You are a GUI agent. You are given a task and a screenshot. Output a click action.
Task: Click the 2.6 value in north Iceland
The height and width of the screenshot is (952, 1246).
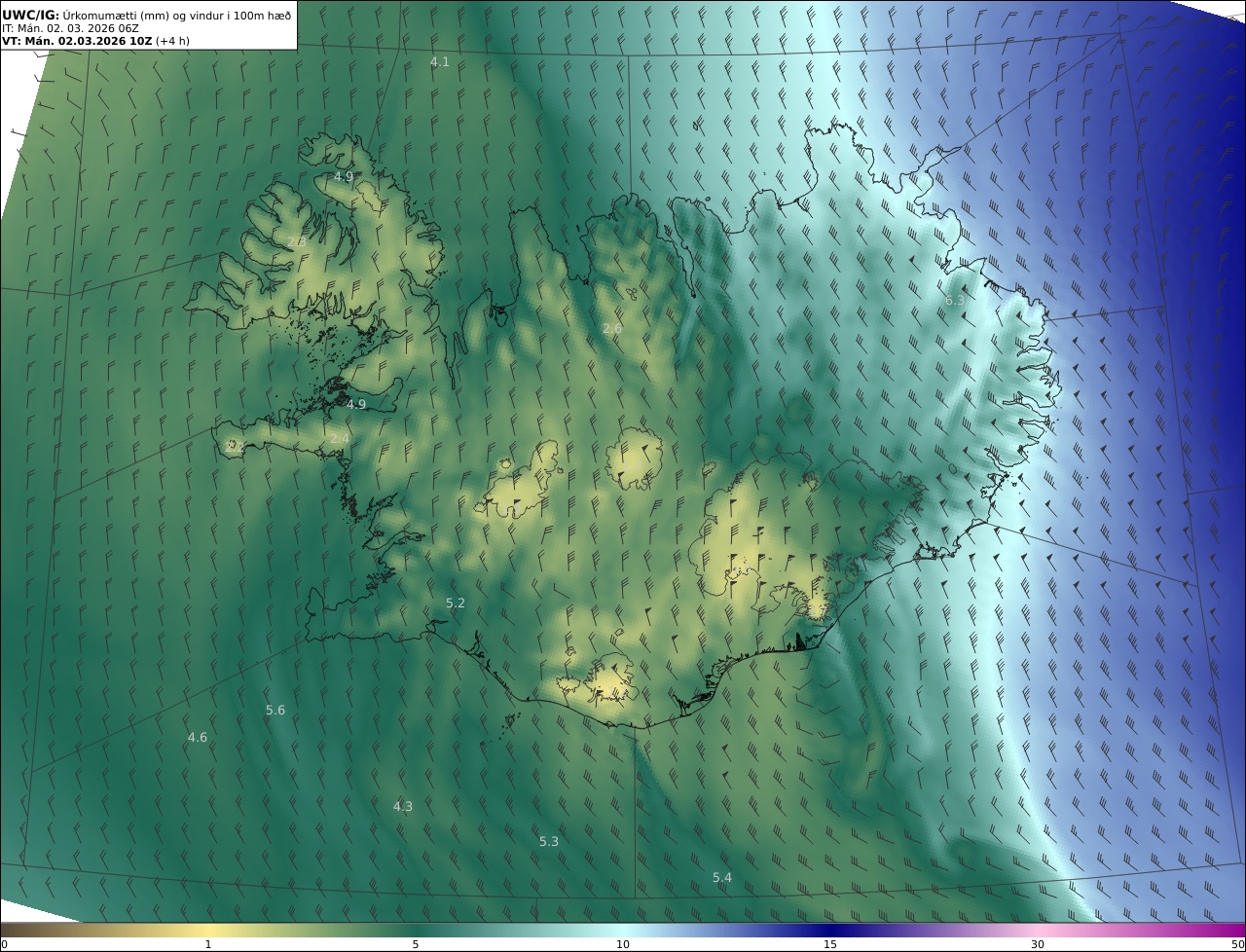point(611,329)
